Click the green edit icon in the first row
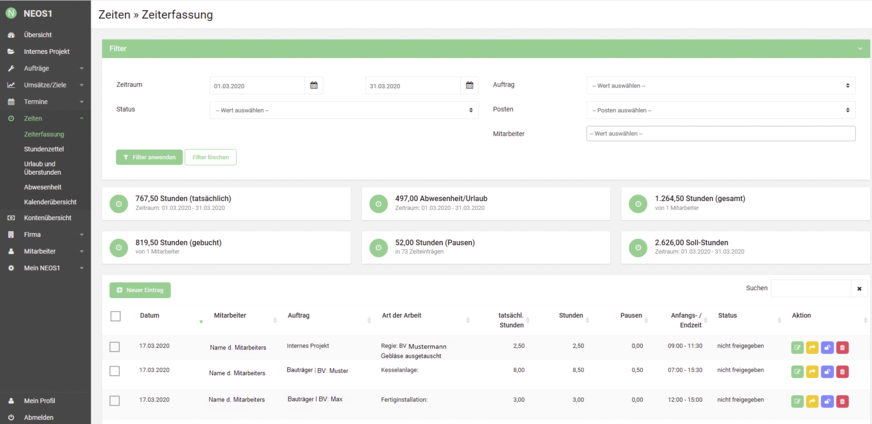 click(797, 347)
